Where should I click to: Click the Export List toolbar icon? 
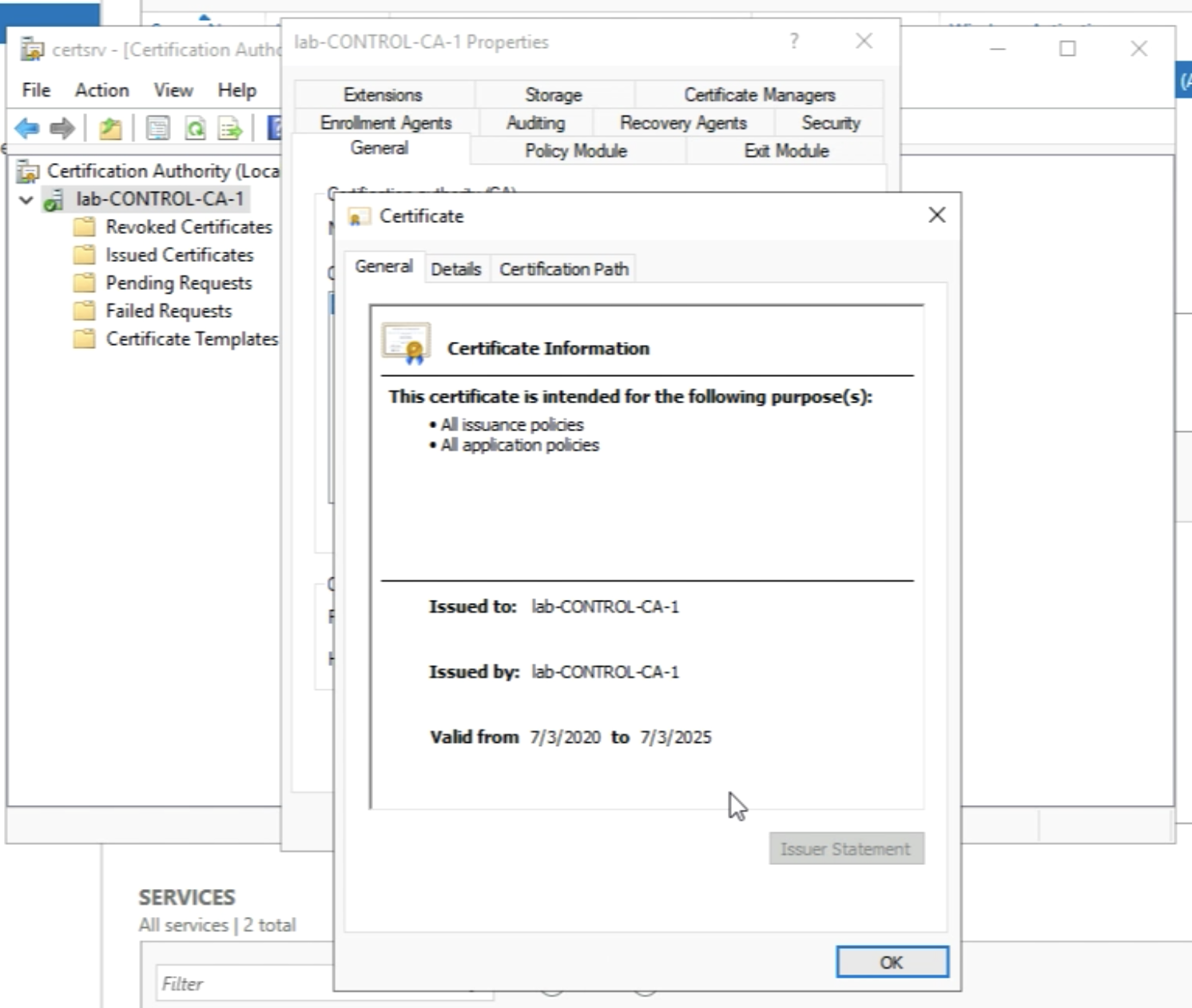pos(230,128)
